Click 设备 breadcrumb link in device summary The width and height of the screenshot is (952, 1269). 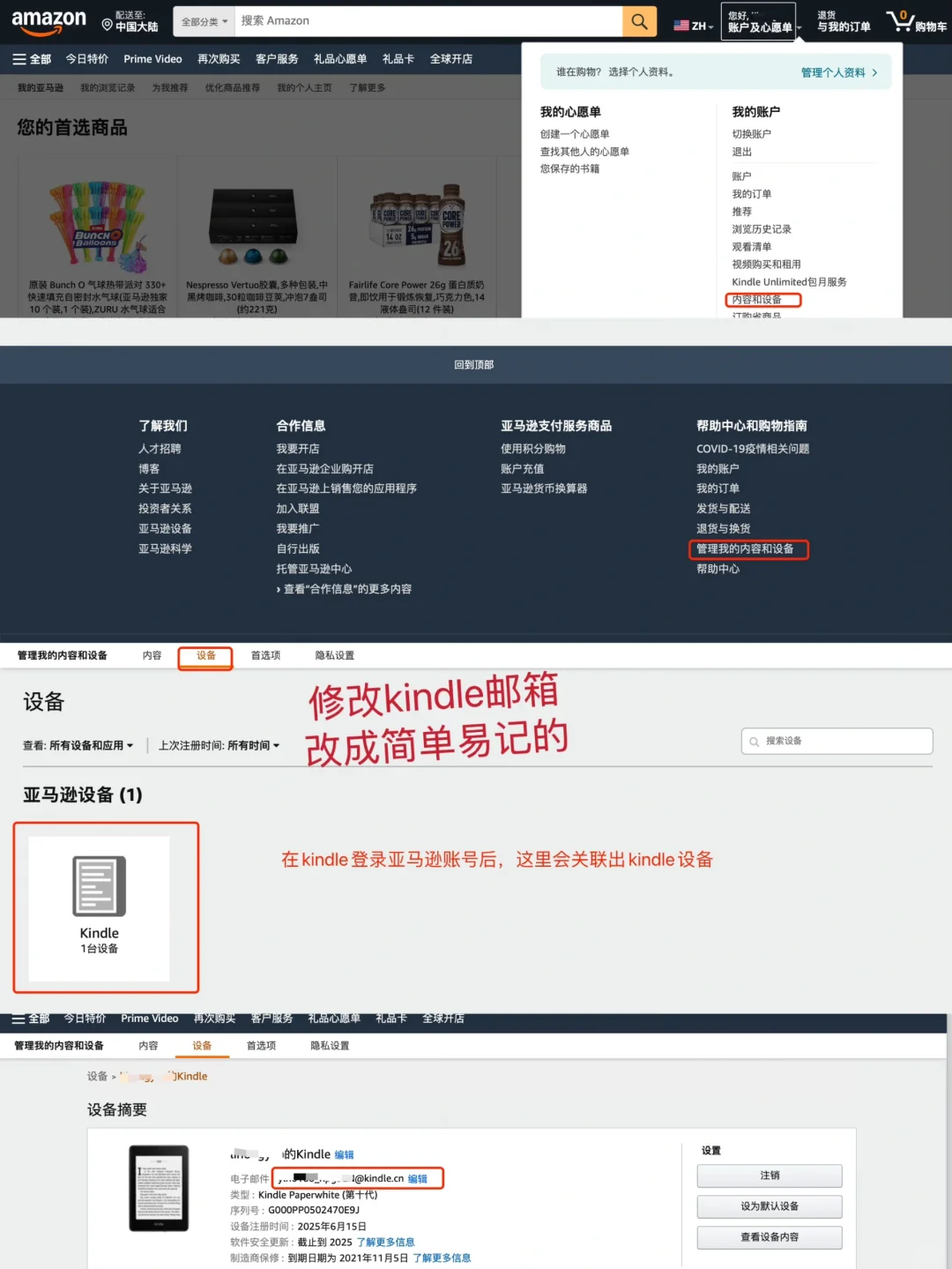click(x=97, y=1076)
